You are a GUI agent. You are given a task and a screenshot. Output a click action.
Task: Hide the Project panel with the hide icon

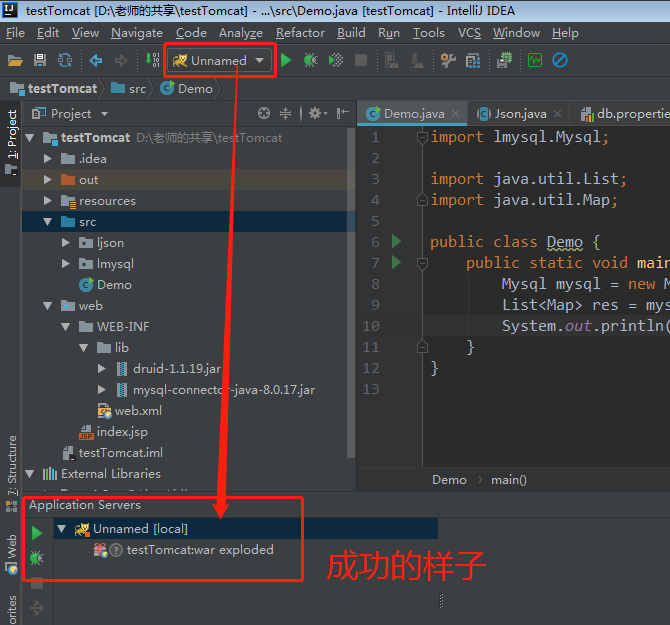click(x=343, y=113)
